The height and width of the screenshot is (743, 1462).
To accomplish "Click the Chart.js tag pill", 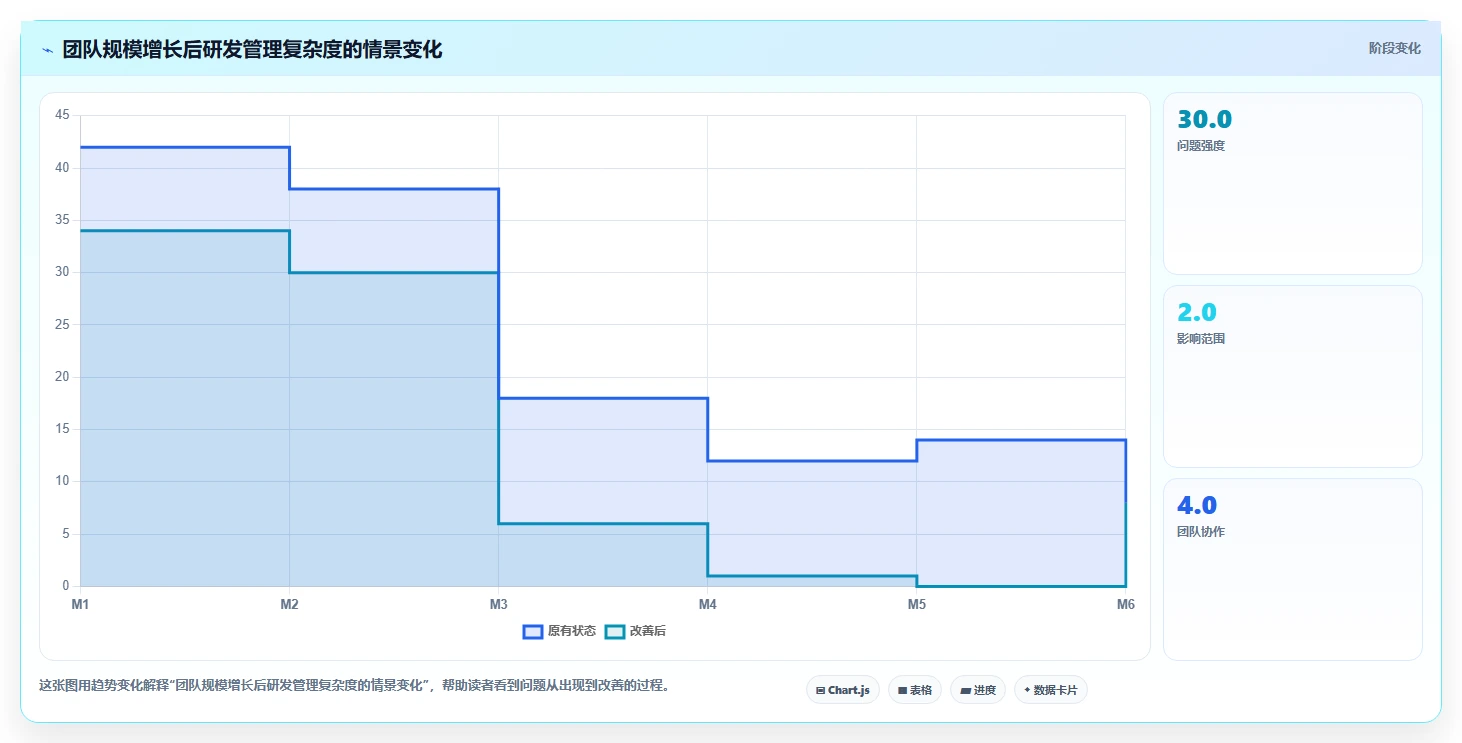I will click(843, 690).
